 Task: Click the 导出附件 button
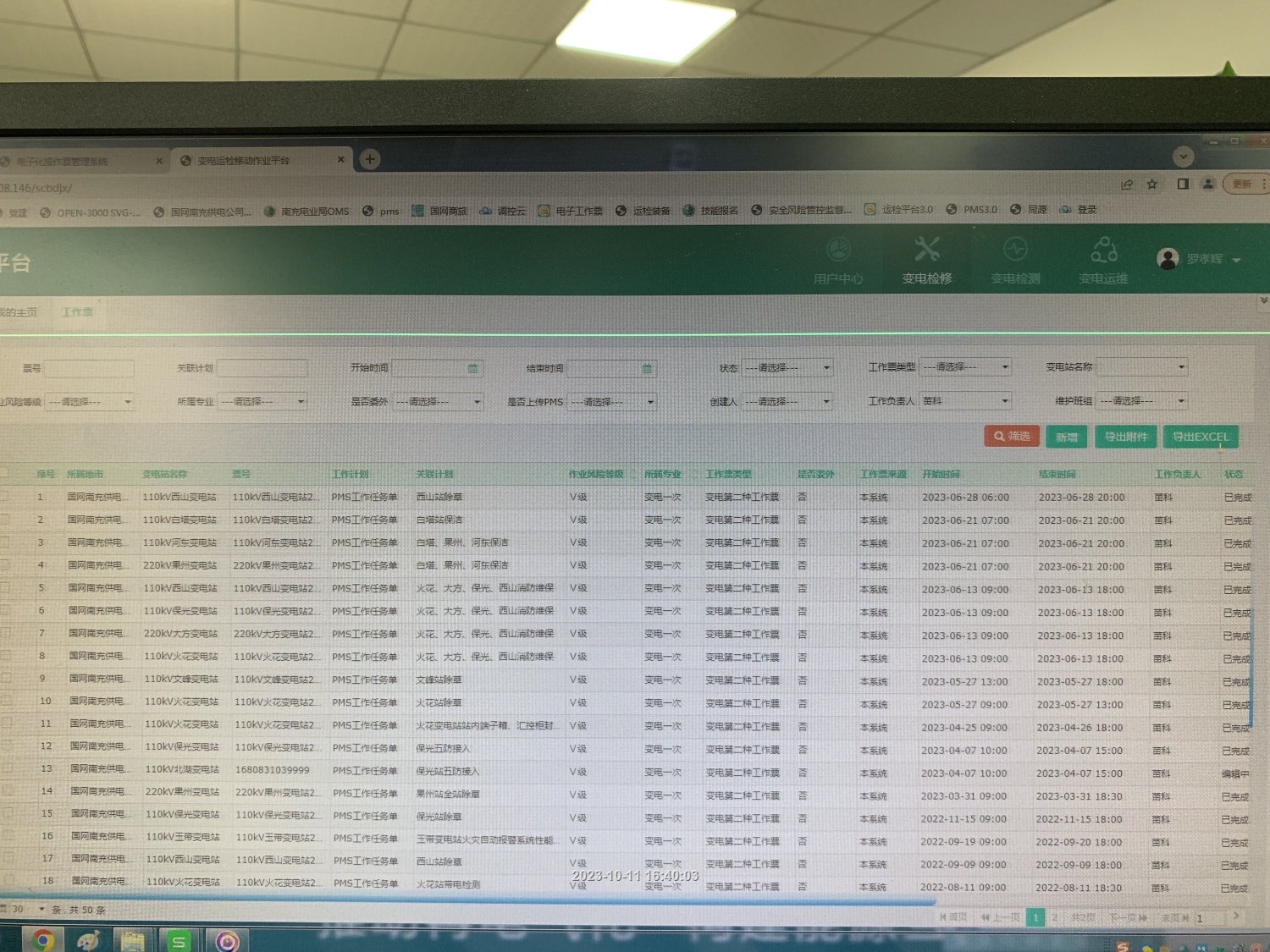coord(1126,437)
